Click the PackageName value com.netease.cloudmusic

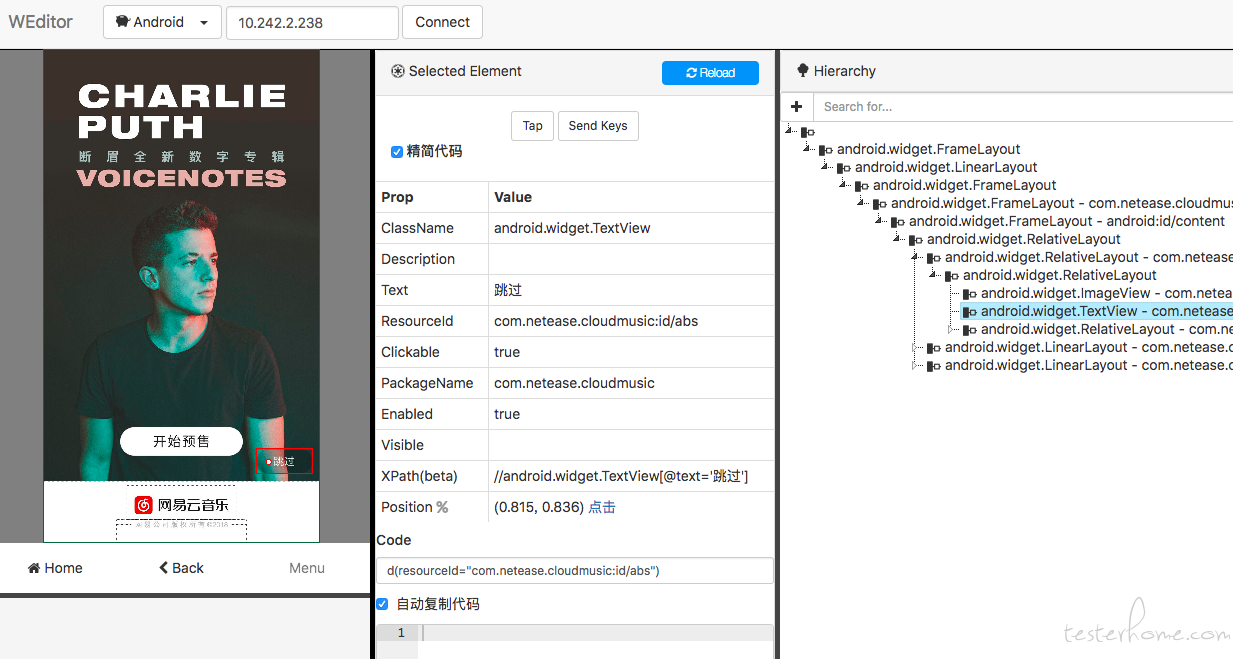[574, 383]
